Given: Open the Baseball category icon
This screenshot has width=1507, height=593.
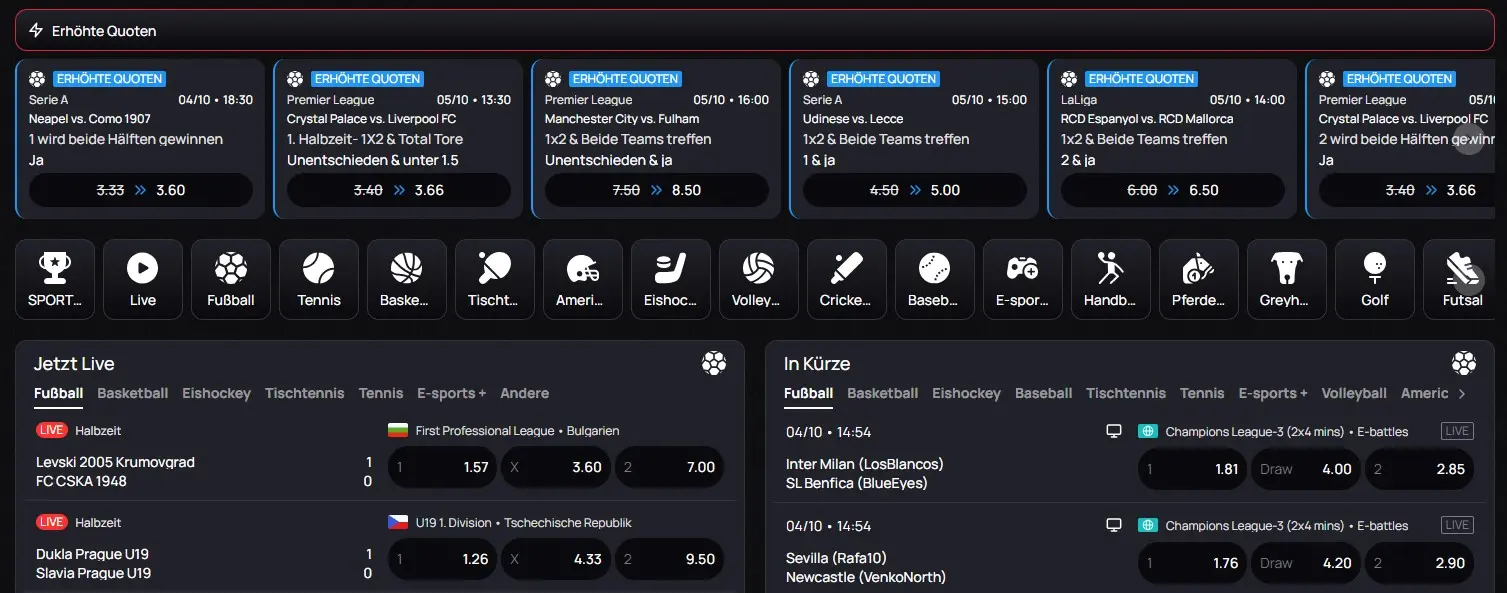Looking at the screenshot, I should [x=935, y=279].
